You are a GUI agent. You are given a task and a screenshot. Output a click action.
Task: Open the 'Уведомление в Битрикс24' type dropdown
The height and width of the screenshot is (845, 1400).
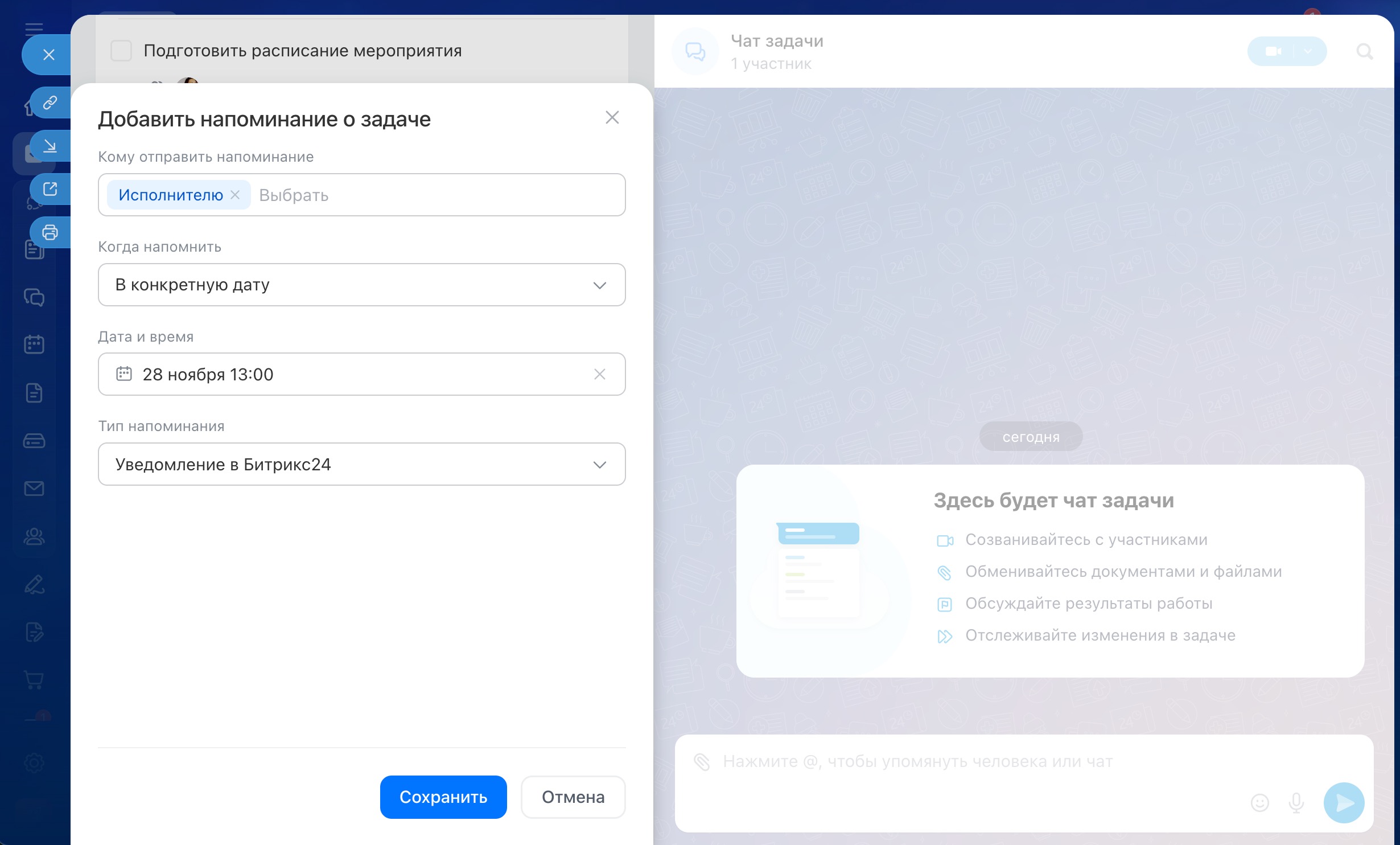tap(599, 465)
